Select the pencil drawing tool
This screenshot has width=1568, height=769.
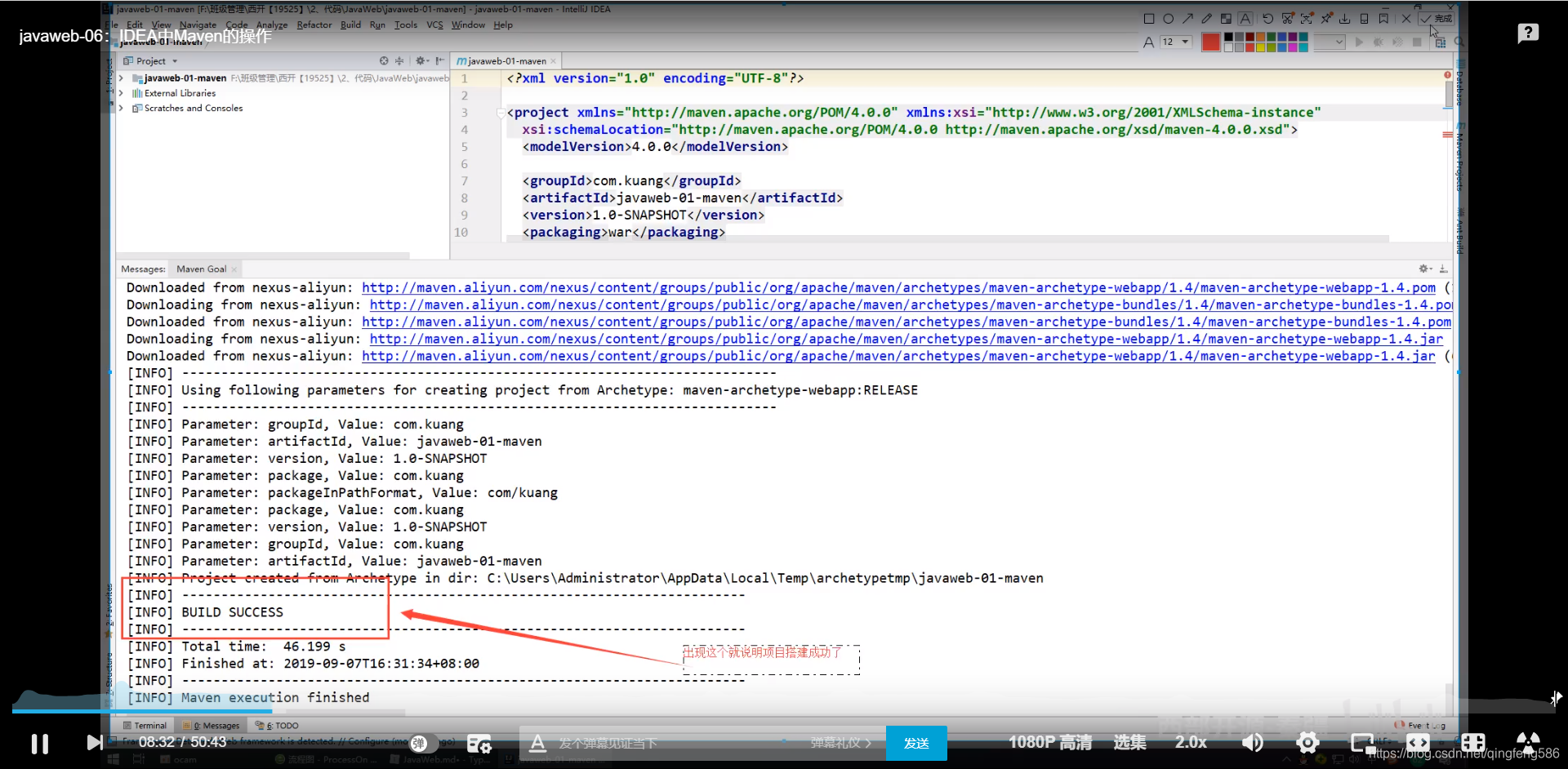click(1207, 19)
